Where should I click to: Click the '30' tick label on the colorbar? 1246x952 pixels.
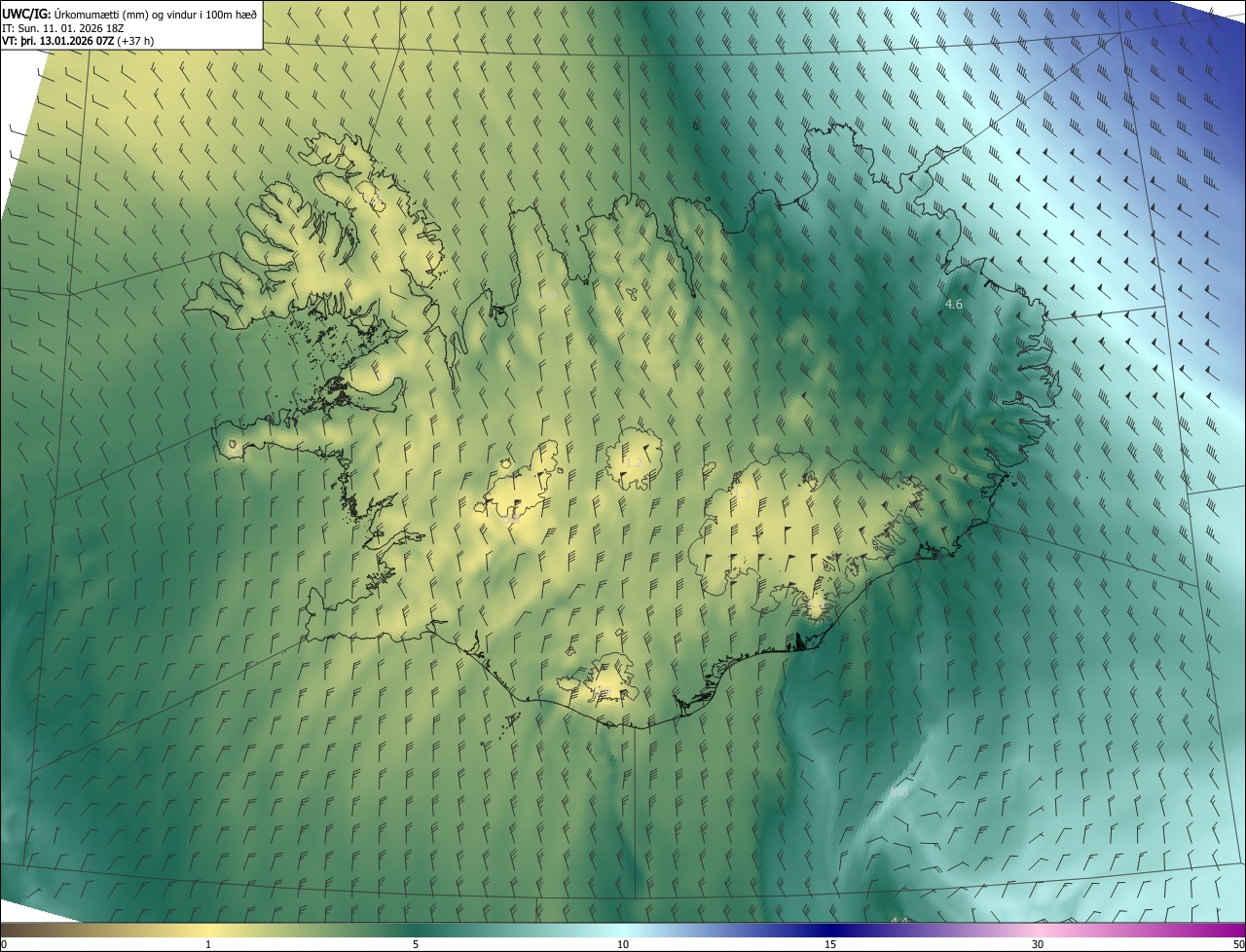[x=1038, y=944]
